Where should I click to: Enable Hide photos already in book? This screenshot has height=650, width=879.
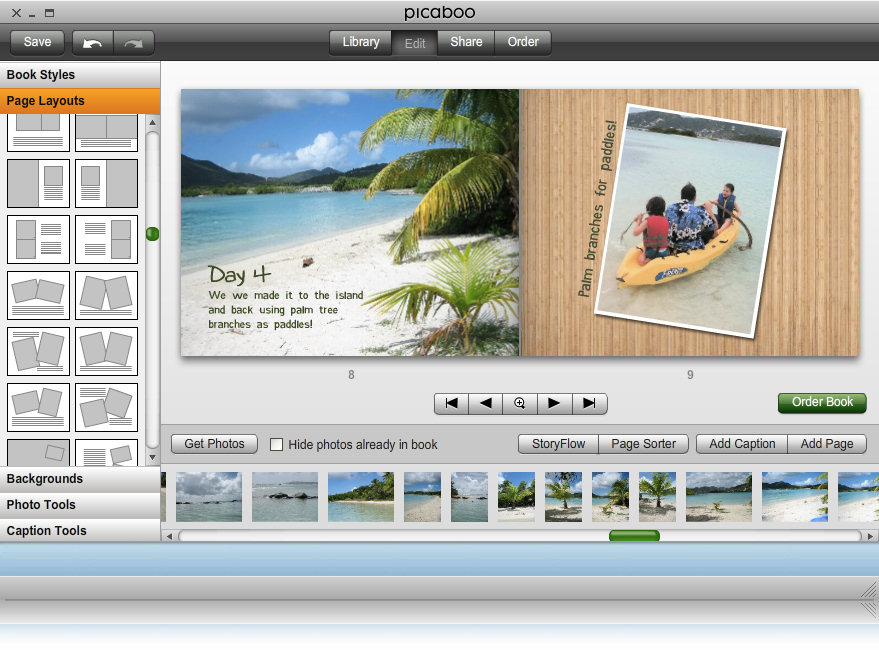tap(276, 445)
